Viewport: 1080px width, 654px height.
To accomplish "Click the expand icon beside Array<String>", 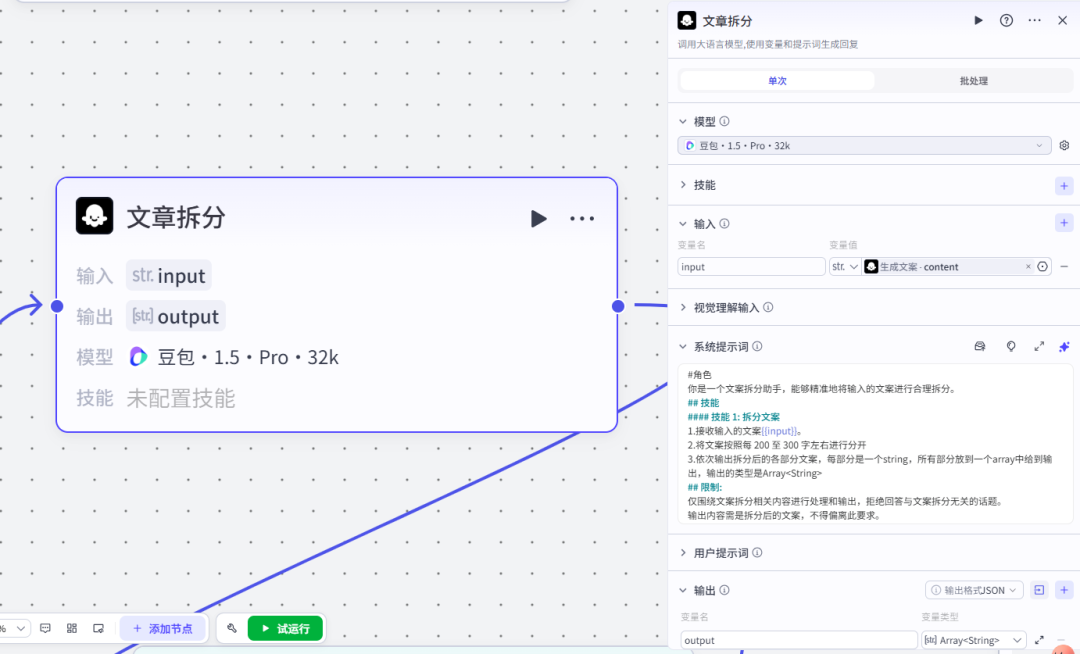I will 1039,640.
